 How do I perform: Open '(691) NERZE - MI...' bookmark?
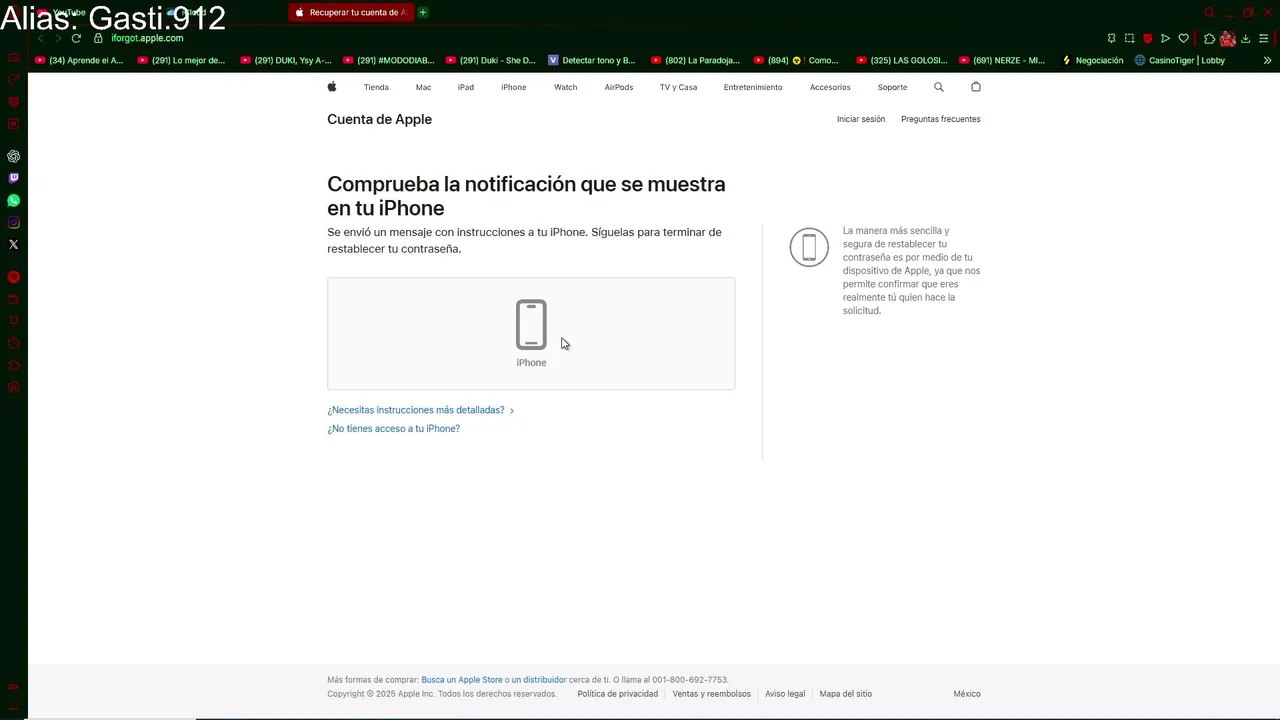pos(1002,60)
